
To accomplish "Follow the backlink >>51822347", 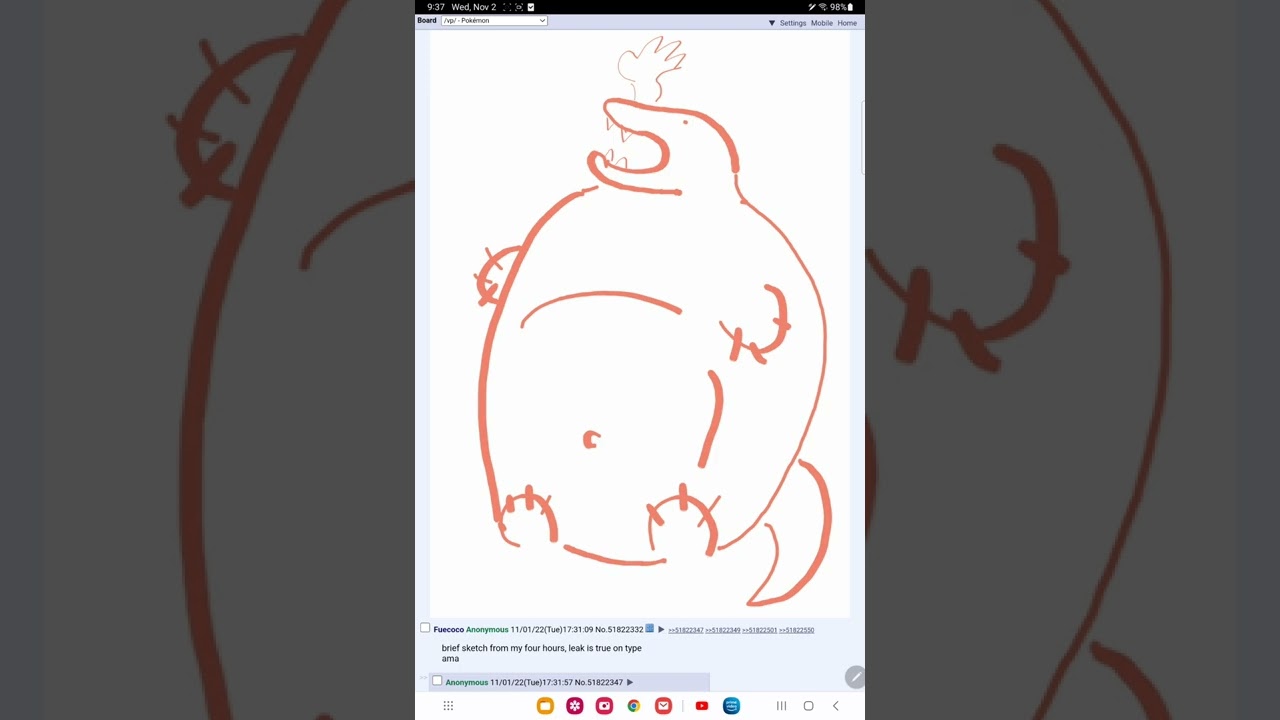I will point(685,630).
